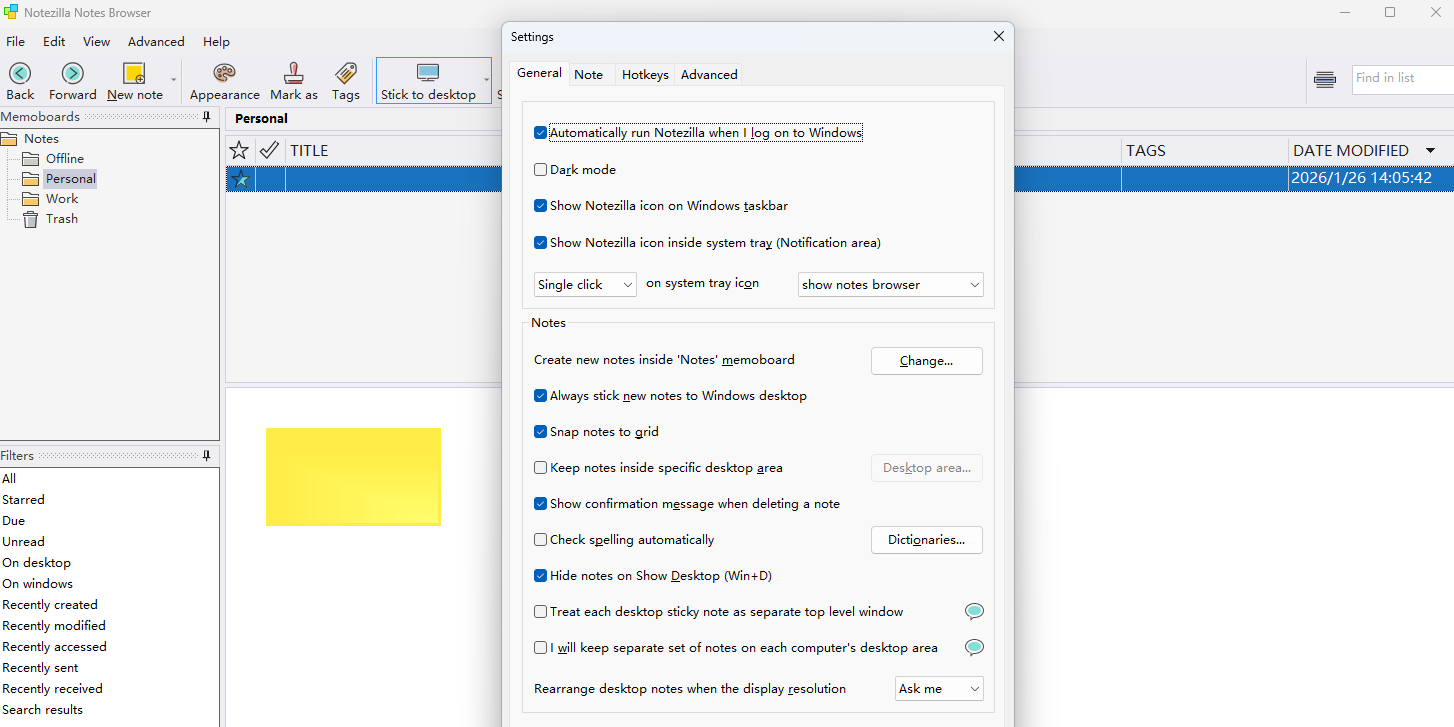Disable Snap notes to grid checkbox
This screenshot has height=727, width=1454.
click(541, 432)
